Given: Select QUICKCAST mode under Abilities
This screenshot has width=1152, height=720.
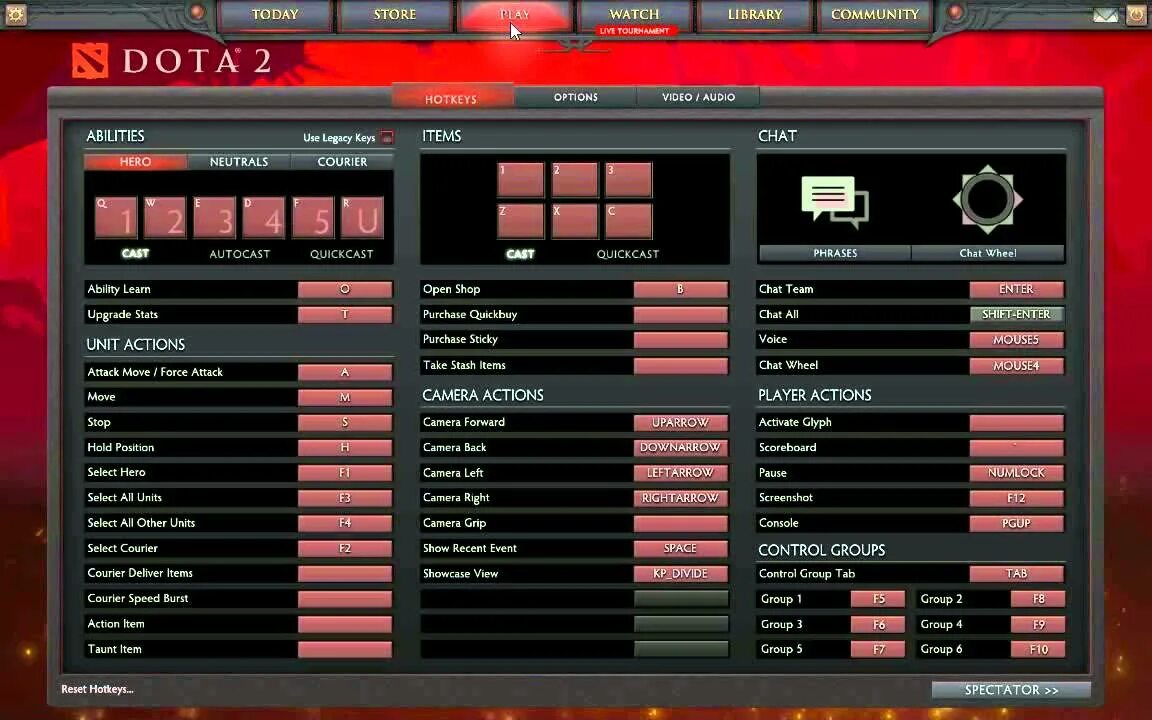Looking at the screenshot, I should click(342, 254).
